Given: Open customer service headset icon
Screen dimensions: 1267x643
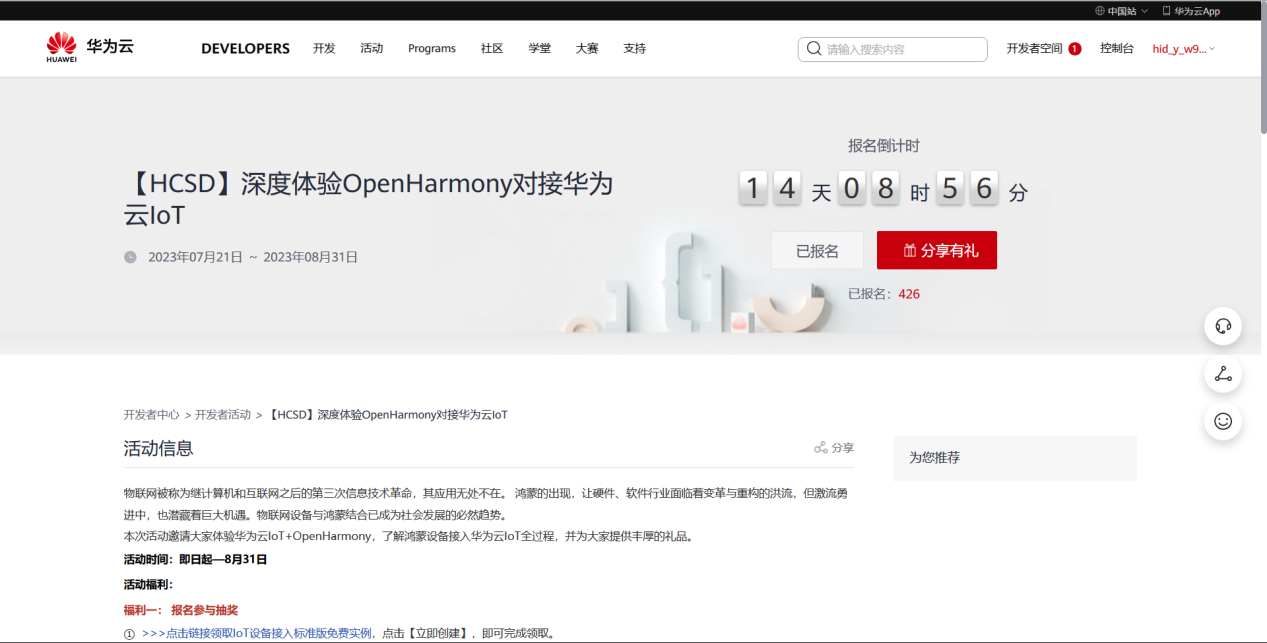Looking at the screenshot, I should [1222, 326].
